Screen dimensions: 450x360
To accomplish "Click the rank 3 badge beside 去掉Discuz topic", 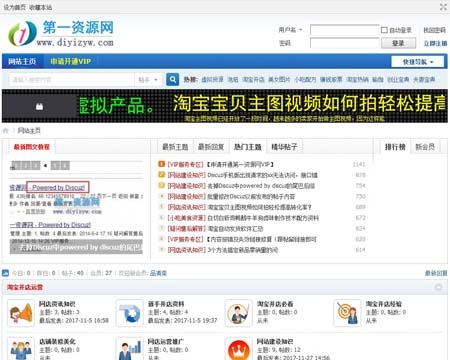I will click(162, 185).
